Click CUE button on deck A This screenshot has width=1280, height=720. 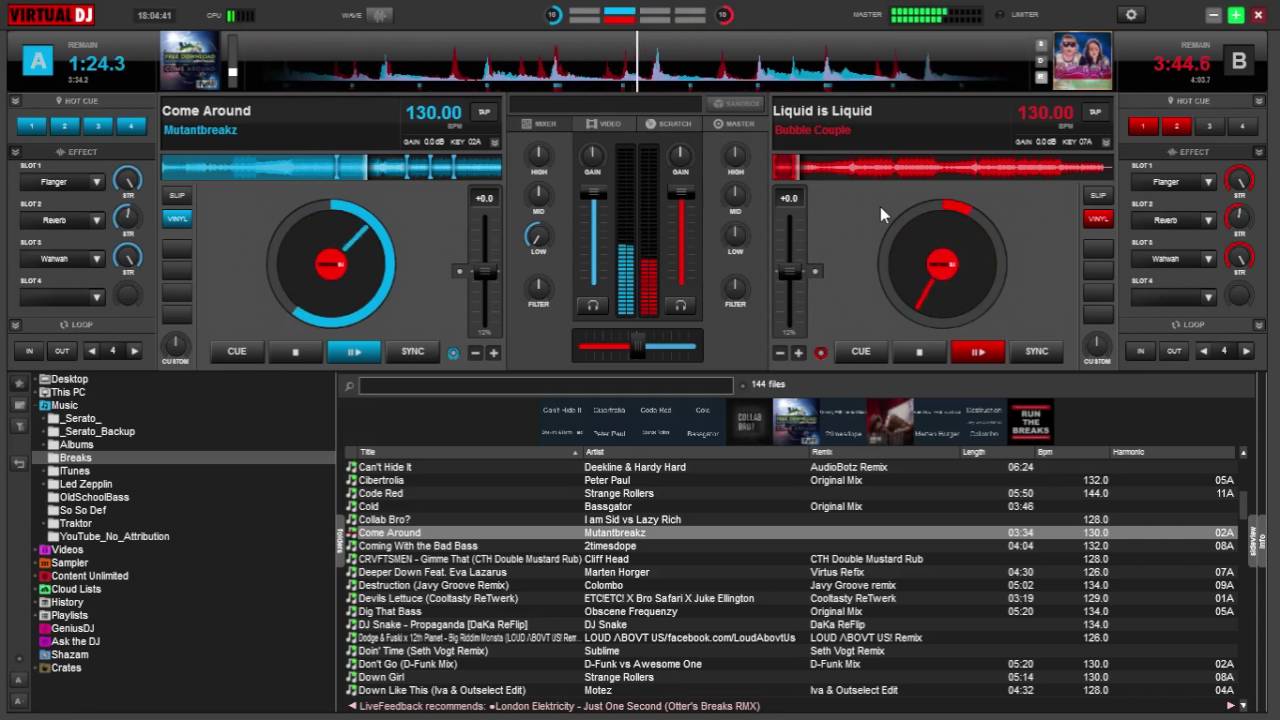point(237,352)
